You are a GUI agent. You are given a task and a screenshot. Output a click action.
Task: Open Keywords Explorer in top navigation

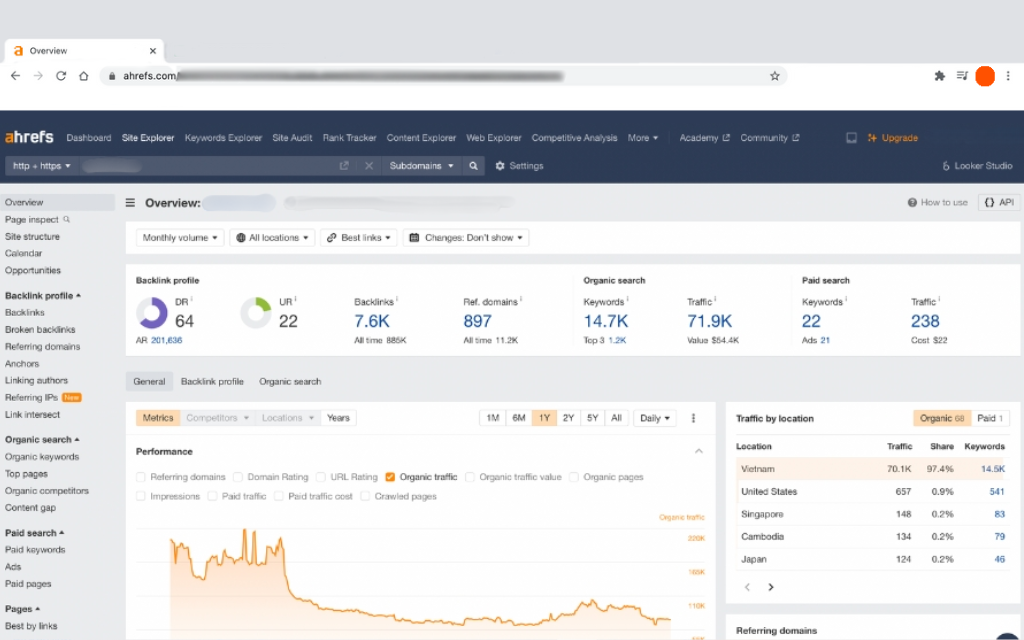(x=223, y=138)
